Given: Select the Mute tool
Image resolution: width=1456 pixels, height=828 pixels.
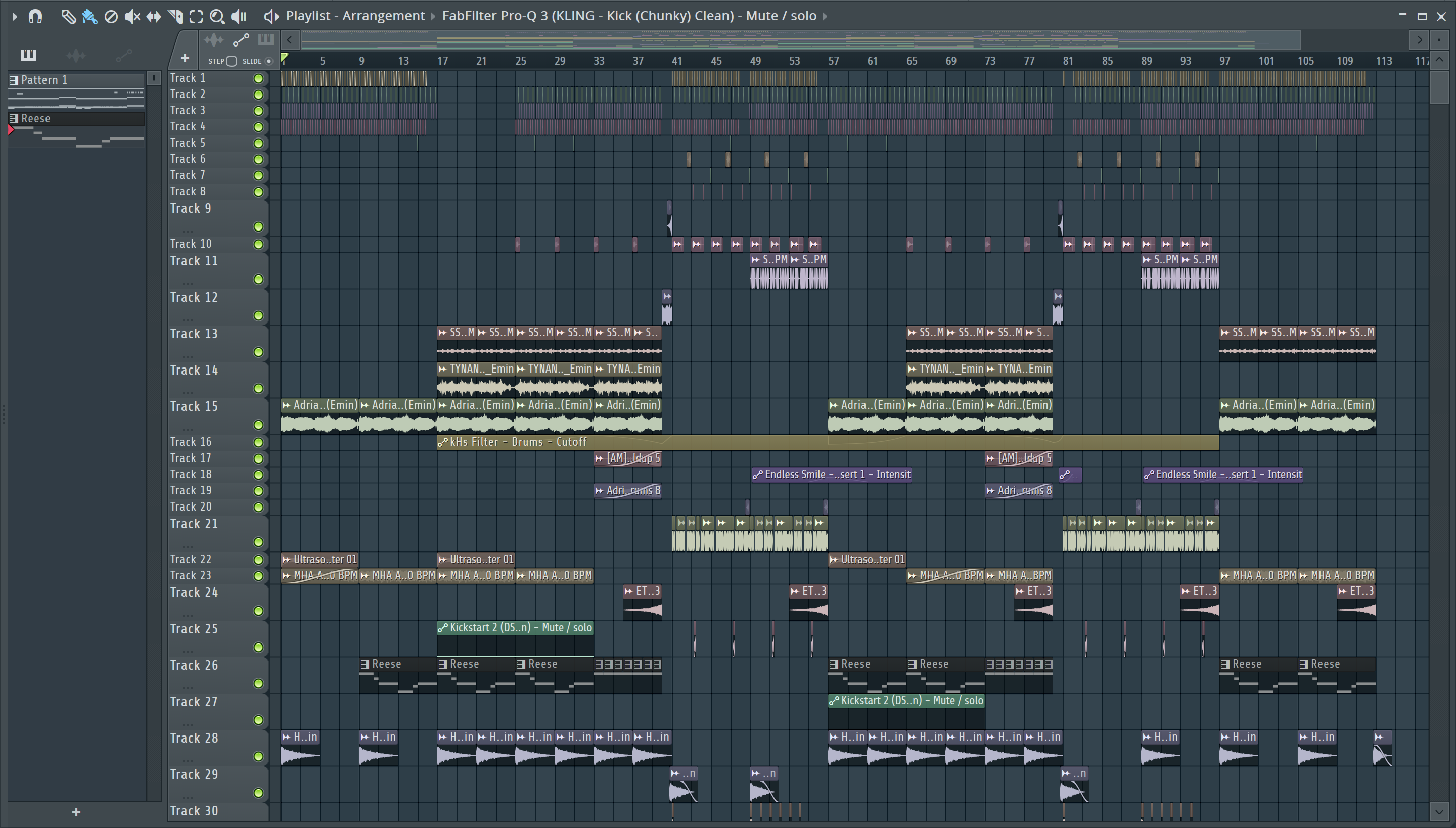Looking at the screenshot, I should point(131,17).
